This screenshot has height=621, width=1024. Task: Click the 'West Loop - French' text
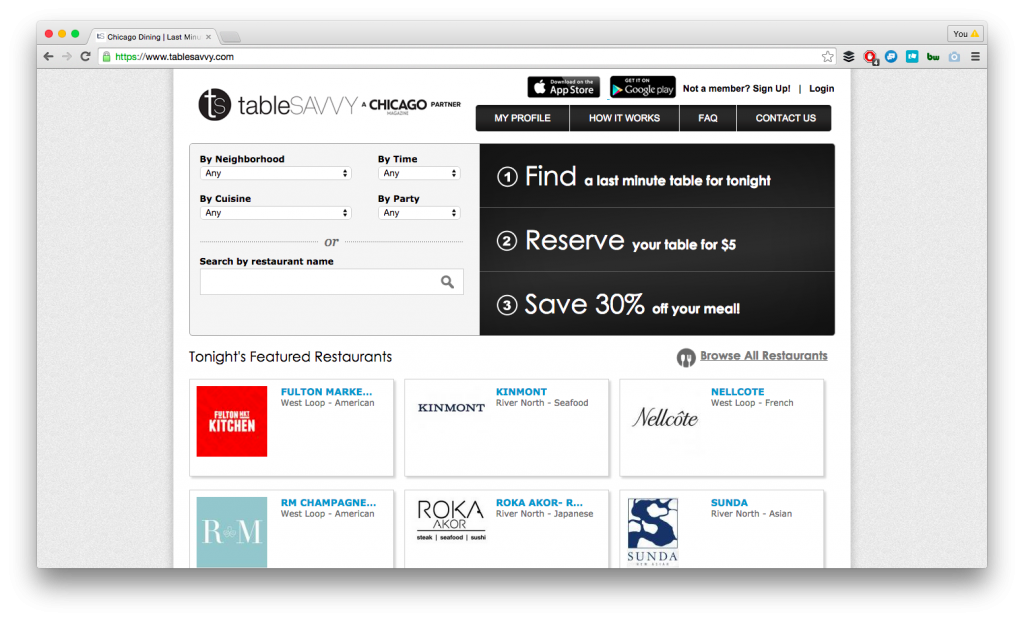(752, 403)
